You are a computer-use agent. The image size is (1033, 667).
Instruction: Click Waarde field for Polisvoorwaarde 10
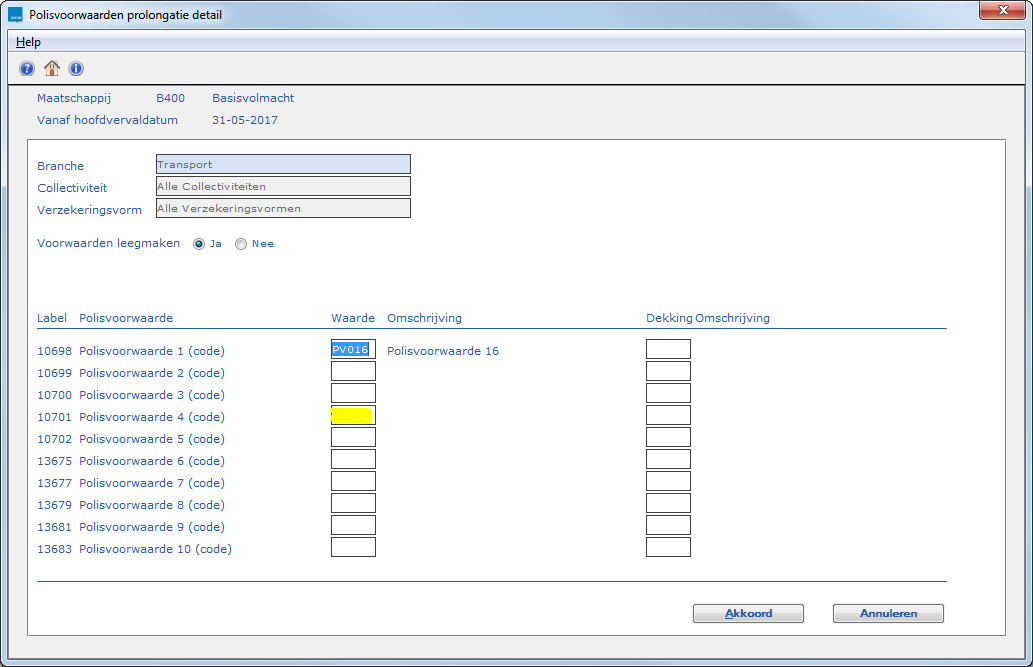tap(353, 548)
